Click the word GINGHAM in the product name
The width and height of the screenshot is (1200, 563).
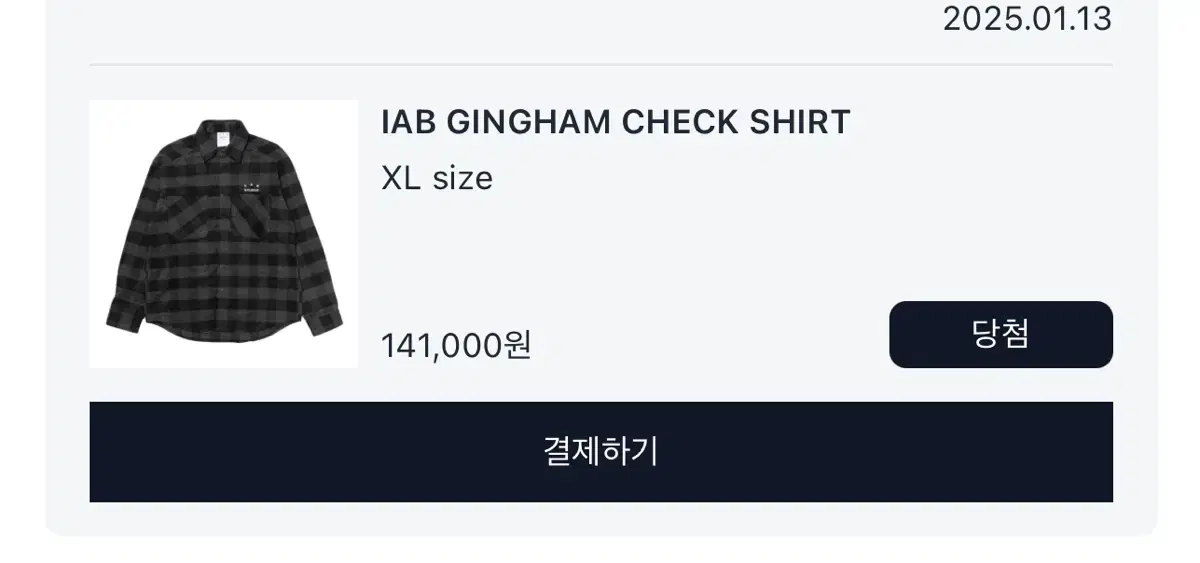529,122
